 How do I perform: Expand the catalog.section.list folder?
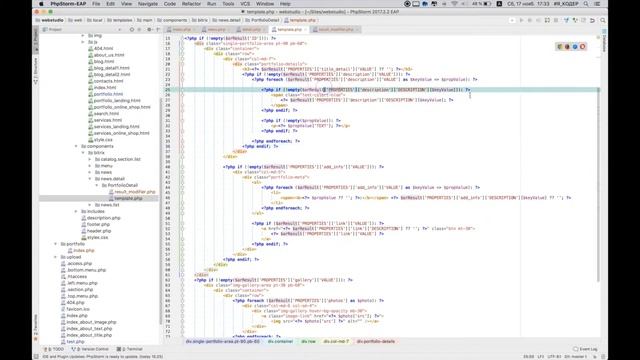(x=90, y=159)
